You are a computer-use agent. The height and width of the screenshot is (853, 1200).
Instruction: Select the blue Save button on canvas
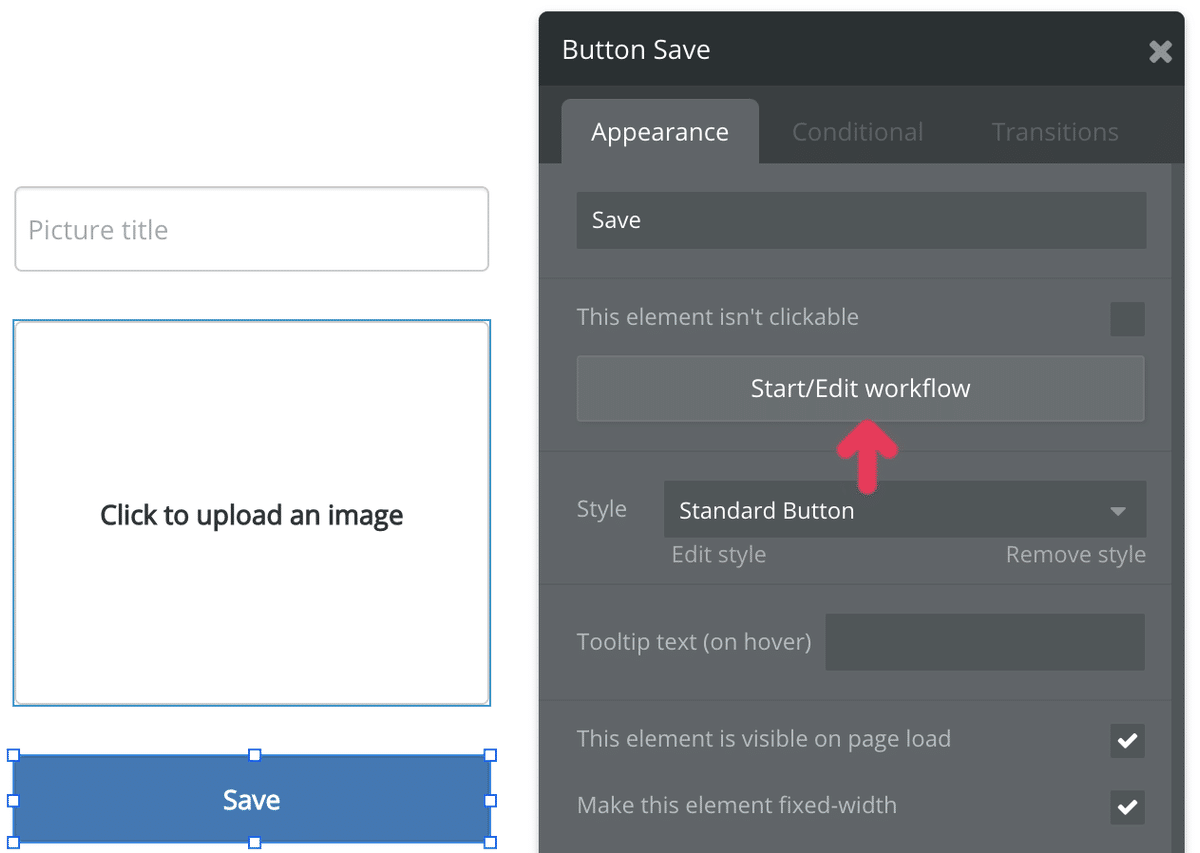pos(251,799)
